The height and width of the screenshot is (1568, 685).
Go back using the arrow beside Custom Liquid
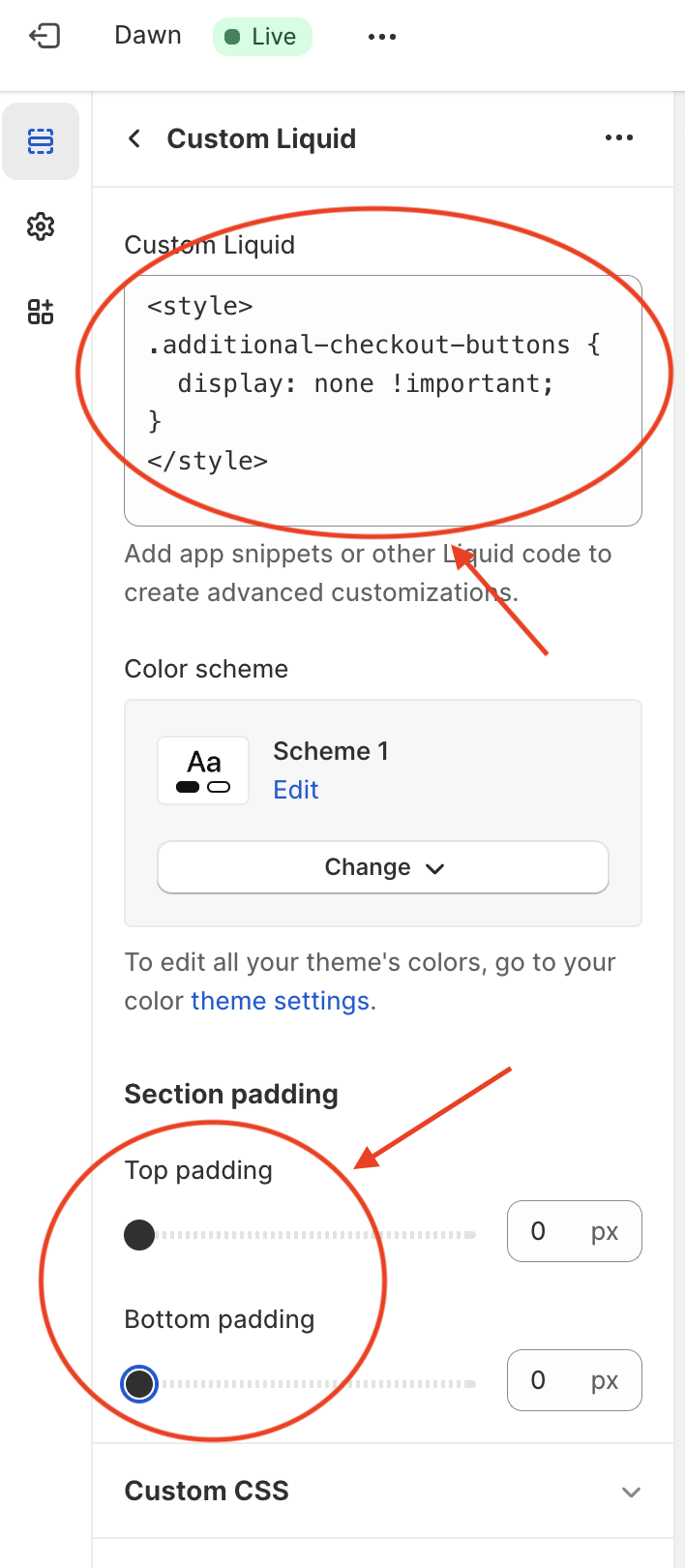(134, 138)
